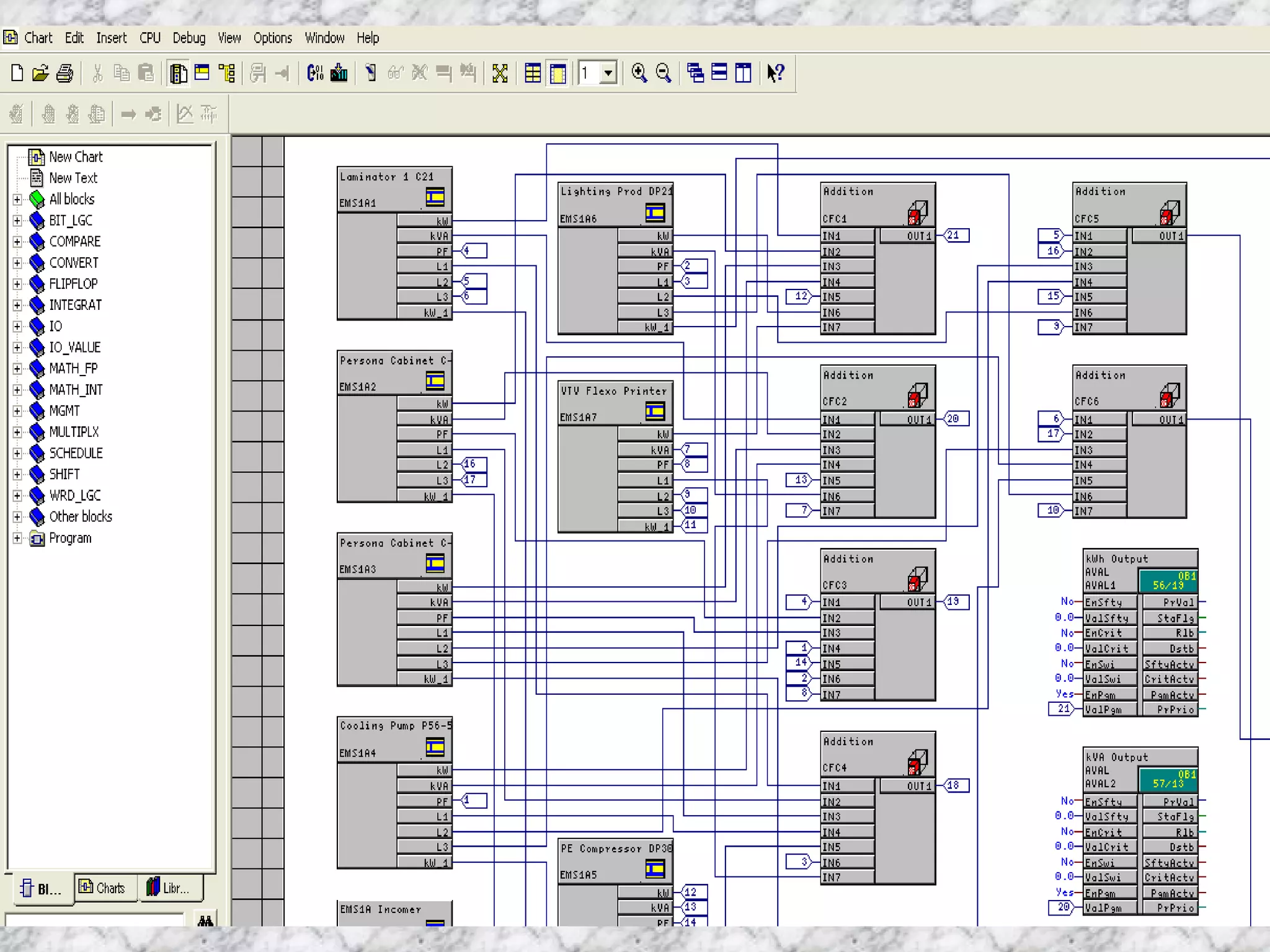Viewport: 1270px width, 952px height.
Task: Expand the FLIPFLOP folder
Action: pyautogui.click(x=17, y=284)
